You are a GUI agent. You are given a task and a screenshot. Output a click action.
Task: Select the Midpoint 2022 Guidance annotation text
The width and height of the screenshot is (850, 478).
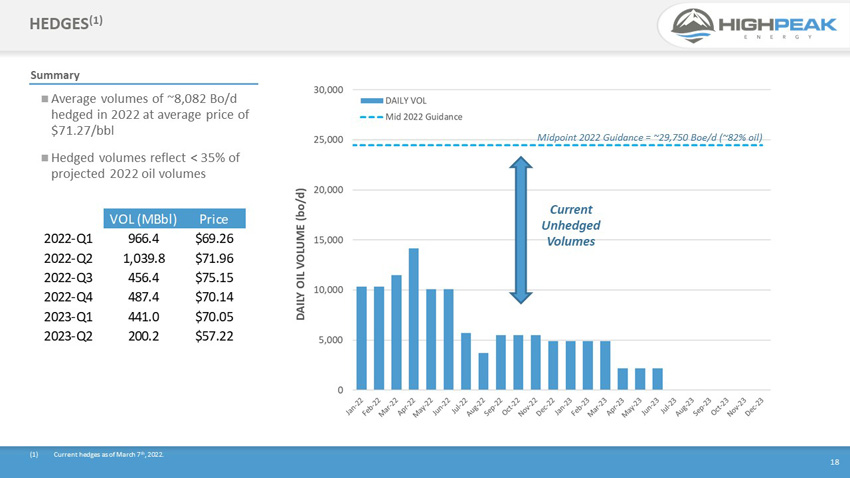pos(649,137)
